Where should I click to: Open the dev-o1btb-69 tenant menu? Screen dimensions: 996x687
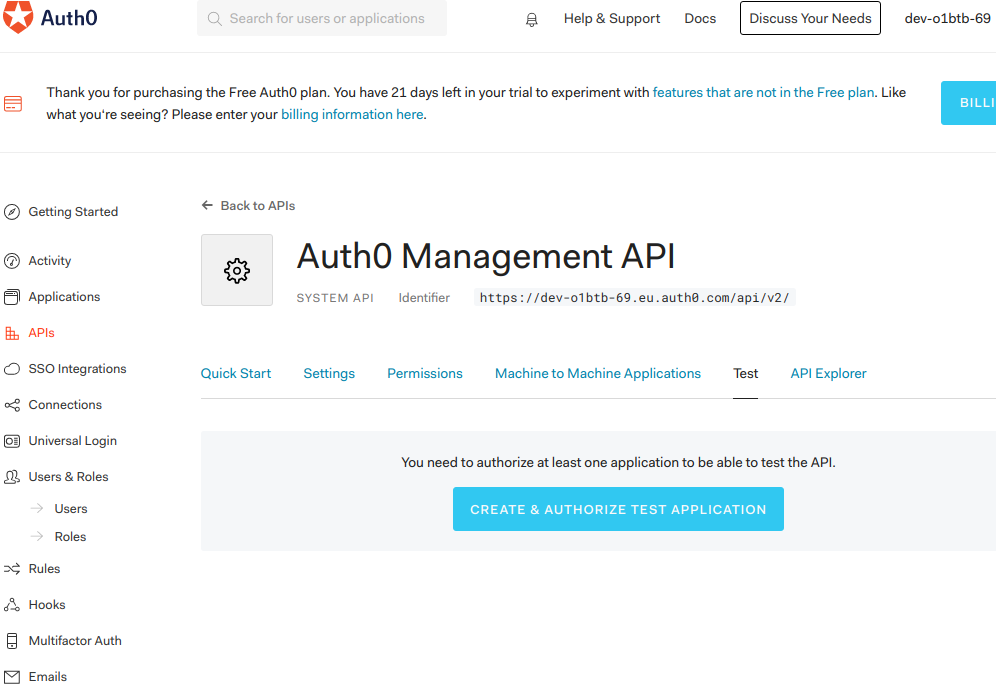[947, 19]
